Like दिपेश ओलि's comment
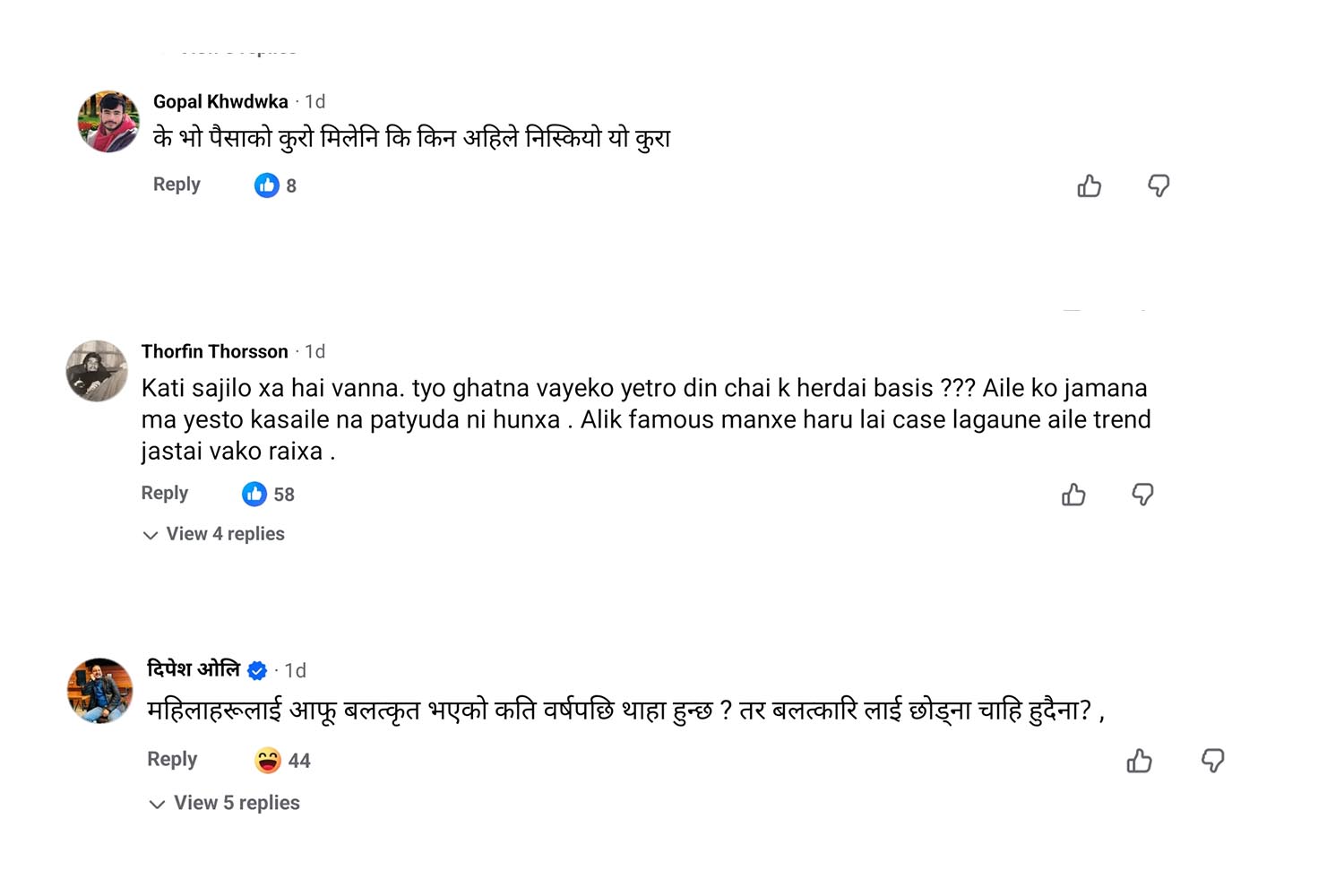 click(x=1139, y=761)
